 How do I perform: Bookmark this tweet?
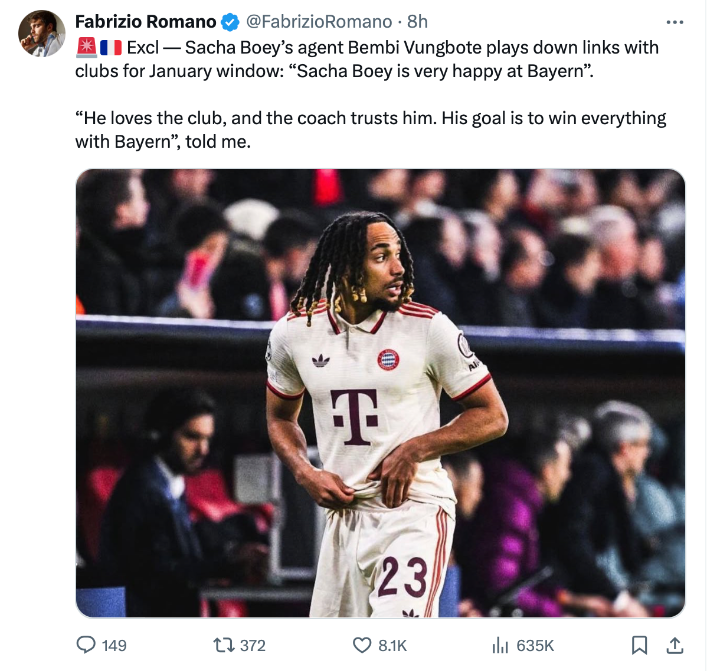639,645
